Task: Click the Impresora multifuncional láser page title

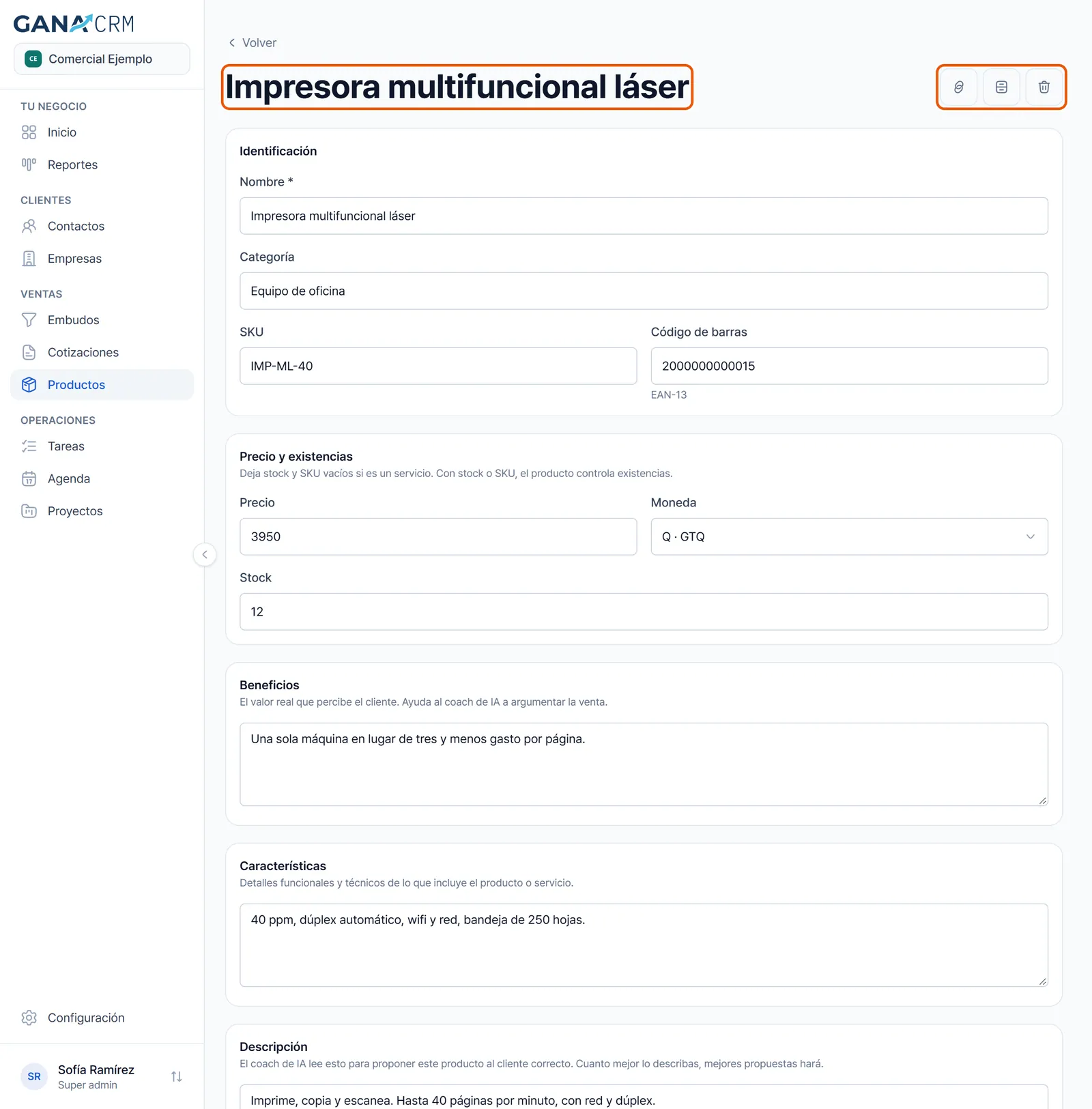Action: pos(457,87)
